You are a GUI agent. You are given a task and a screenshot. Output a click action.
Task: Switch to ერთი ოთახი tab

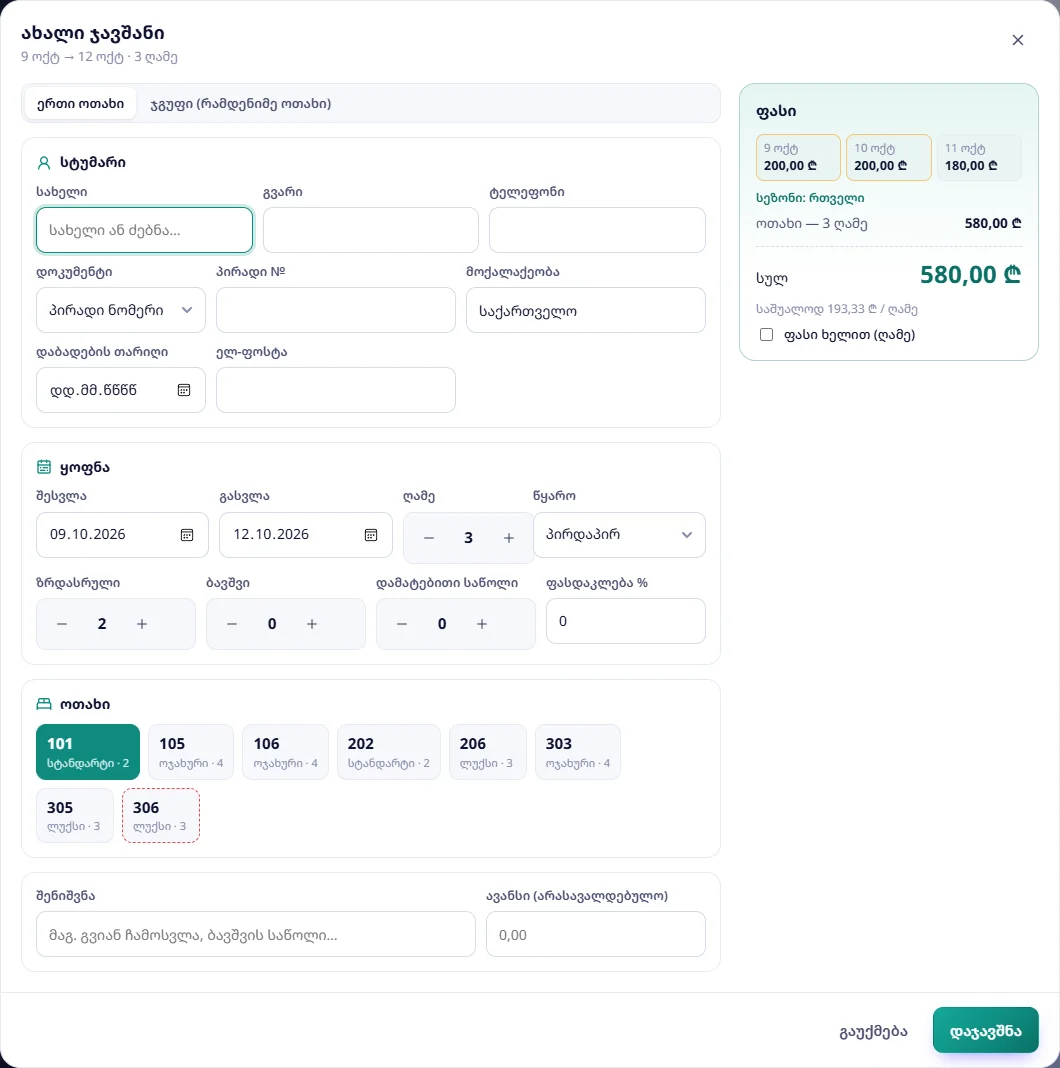tap(80, 104)
